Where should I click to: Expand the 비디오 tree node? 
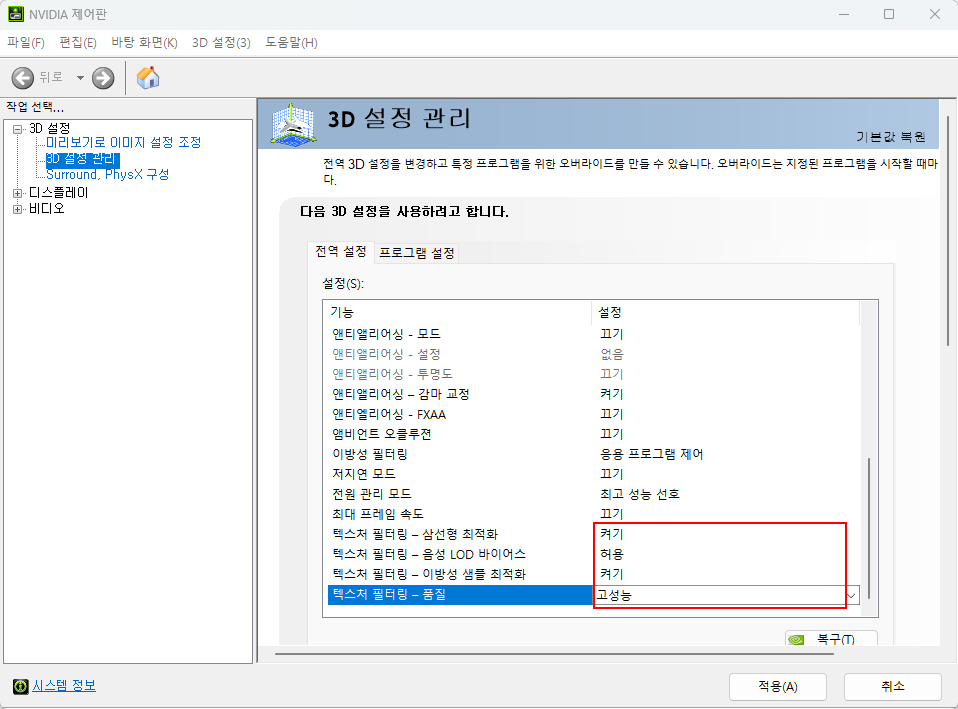pos(18,209)
